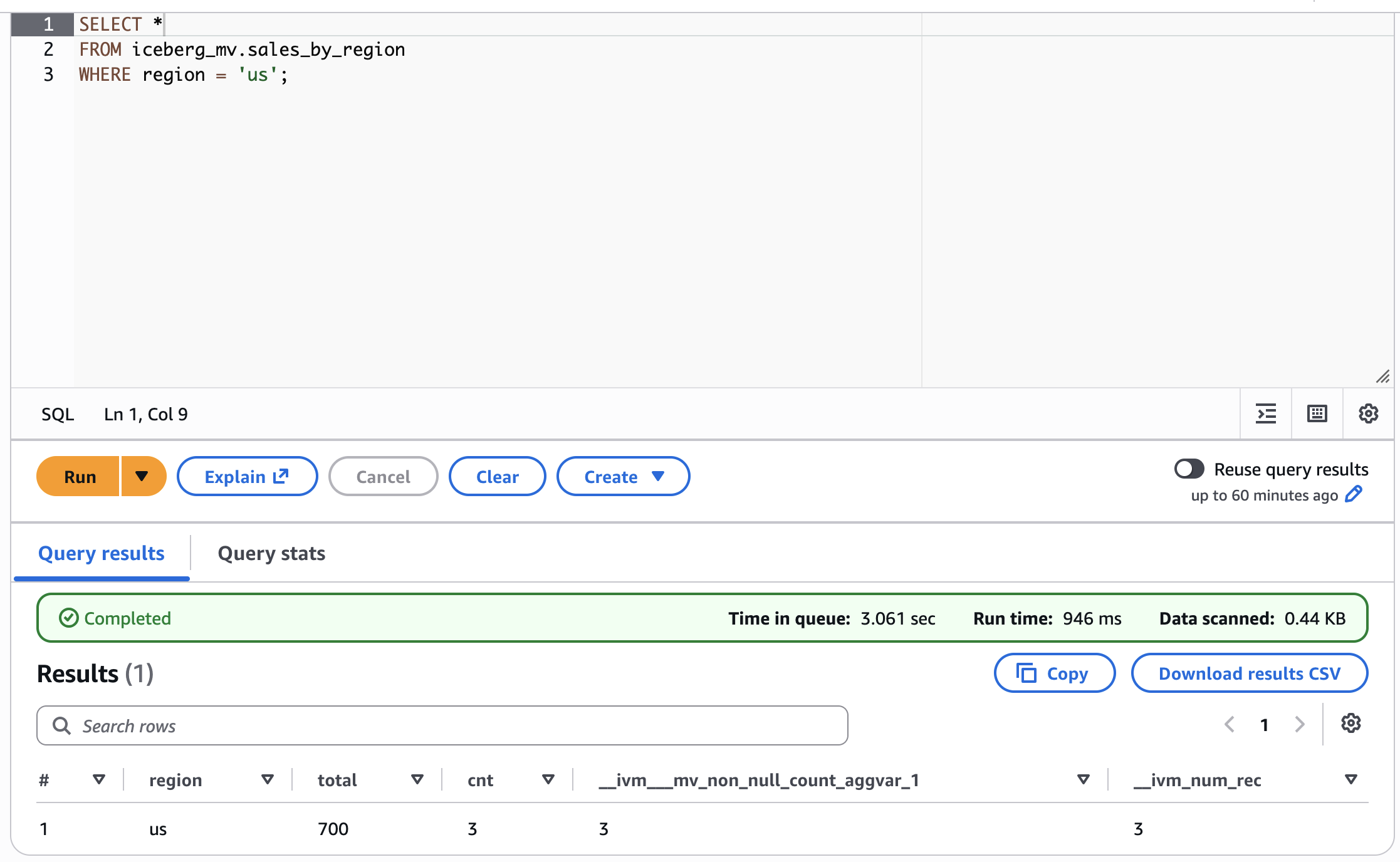
Task: Select the 700 total cell
Action: coord(333,829)
